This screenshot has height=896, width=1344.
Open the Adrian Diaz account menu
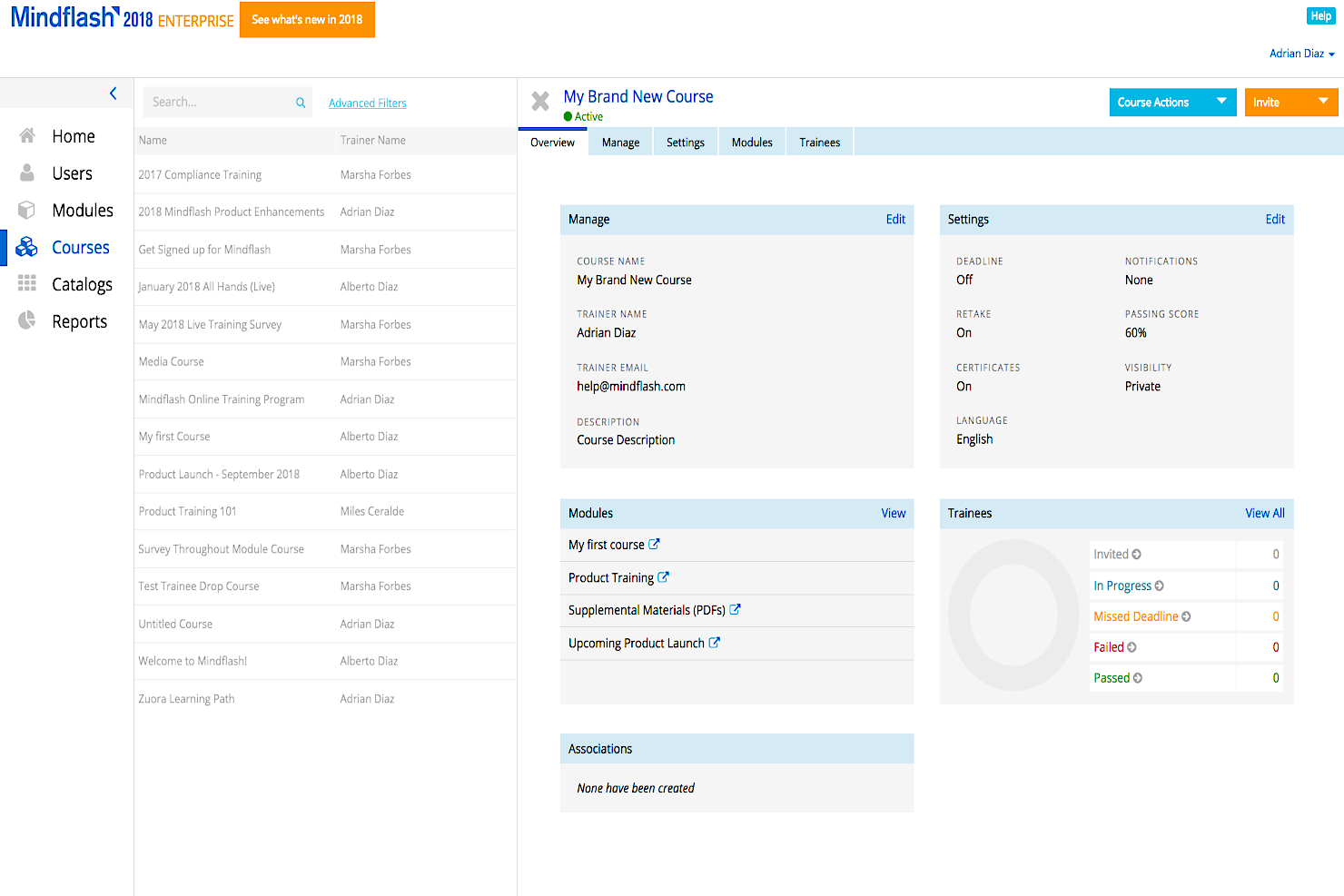(x=1301, y=54)
